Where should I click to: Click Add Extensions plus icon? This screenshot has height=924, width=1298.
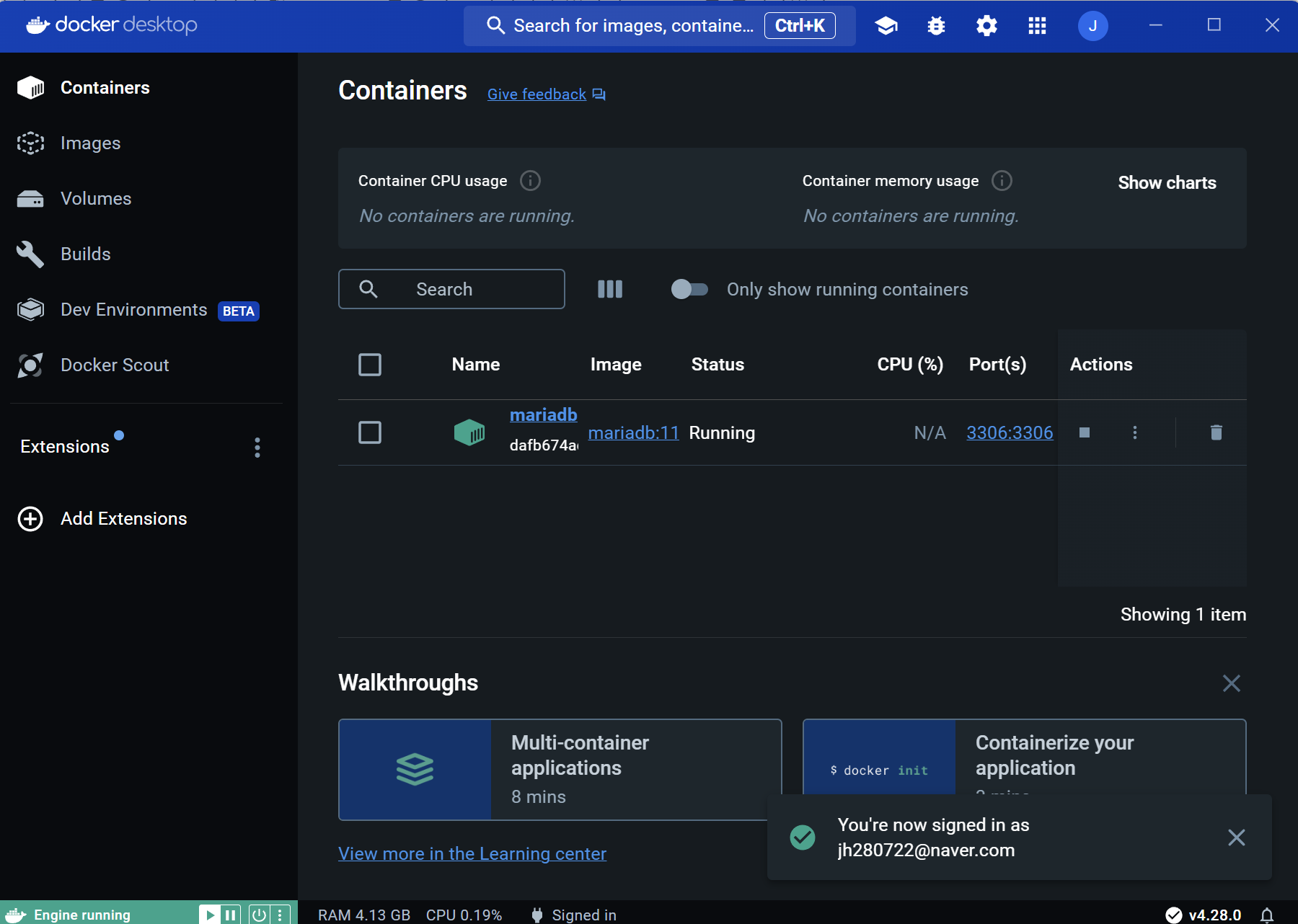tap(30, 519)
